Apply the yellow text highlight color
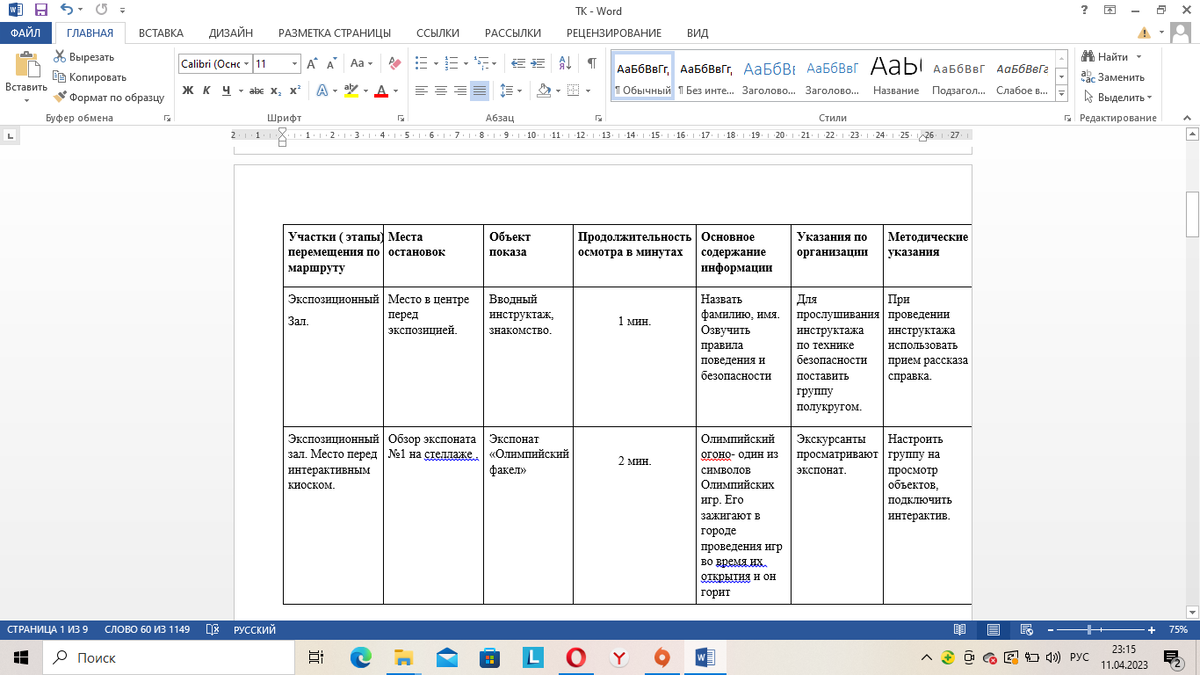The height and width of the screenshot is (675, 1200). (x=350, y=90)
